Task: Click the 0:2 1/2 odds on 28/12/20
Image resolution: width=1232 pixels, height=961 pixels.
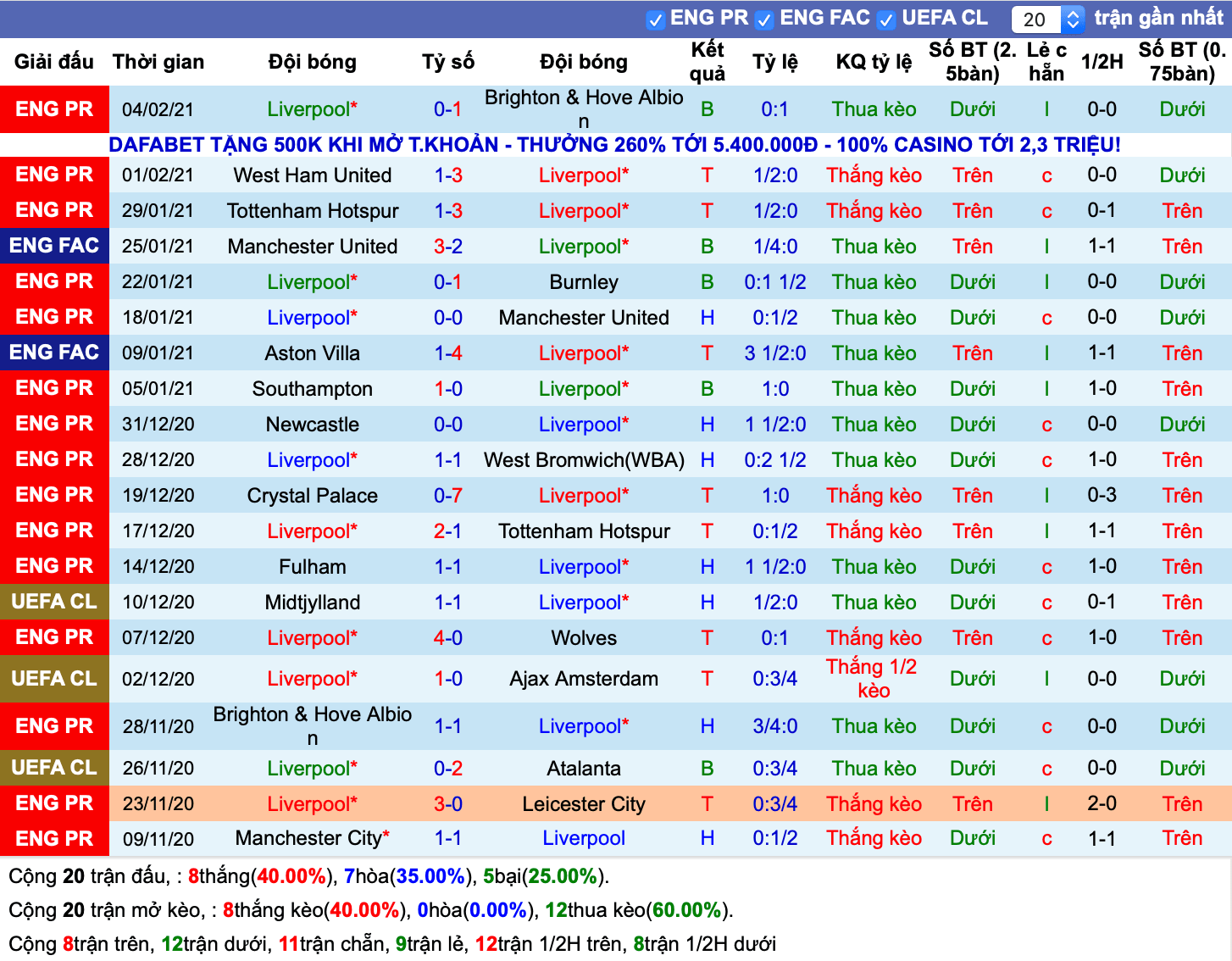Action: [x=775, y=460]
